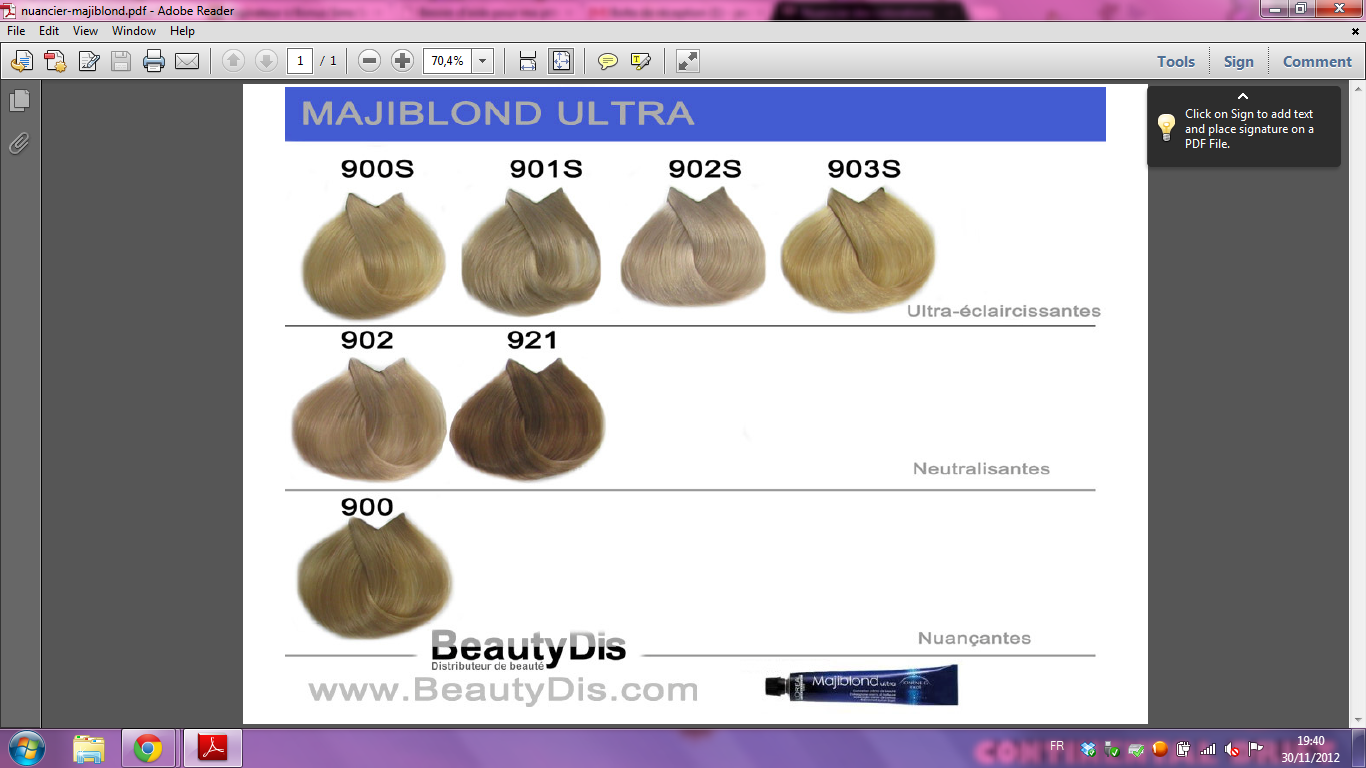Click the Print file icon

coord(153,62)
